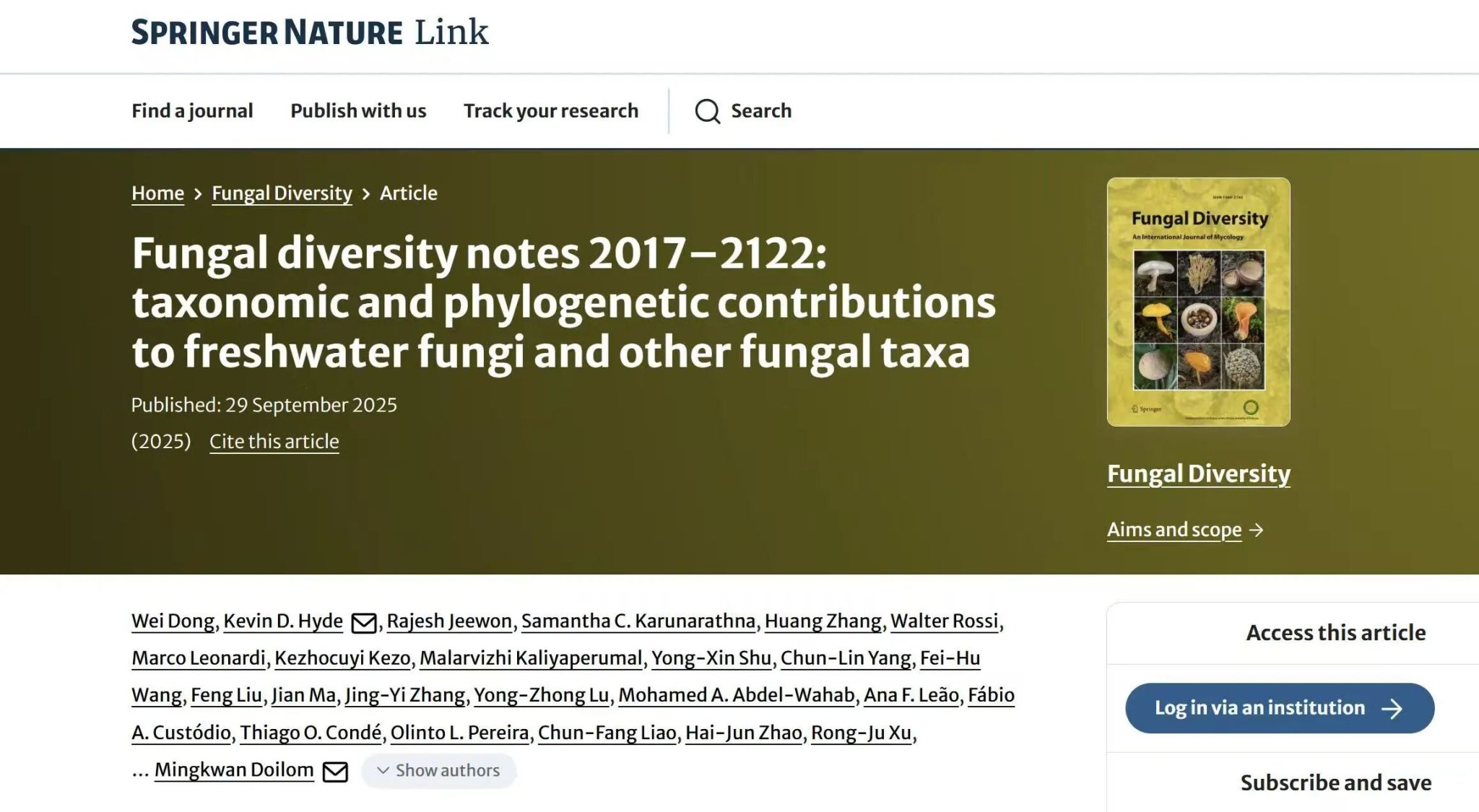Open the Springer Nature Link logo

click(310, 32)
